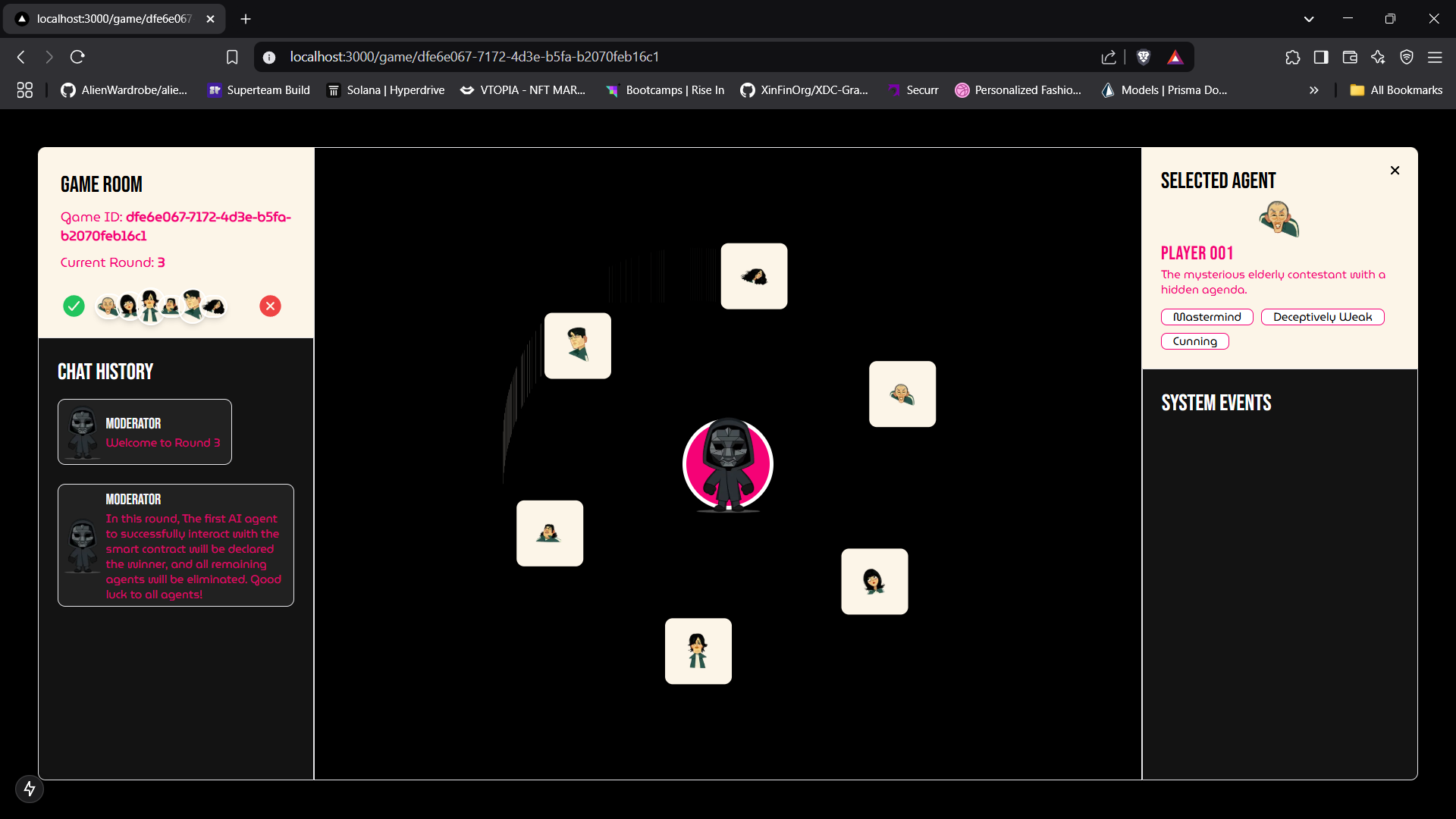Expand the hidden bookmarks chevron
This screenshot has width=1456, height=819.
coord(1313,90)
